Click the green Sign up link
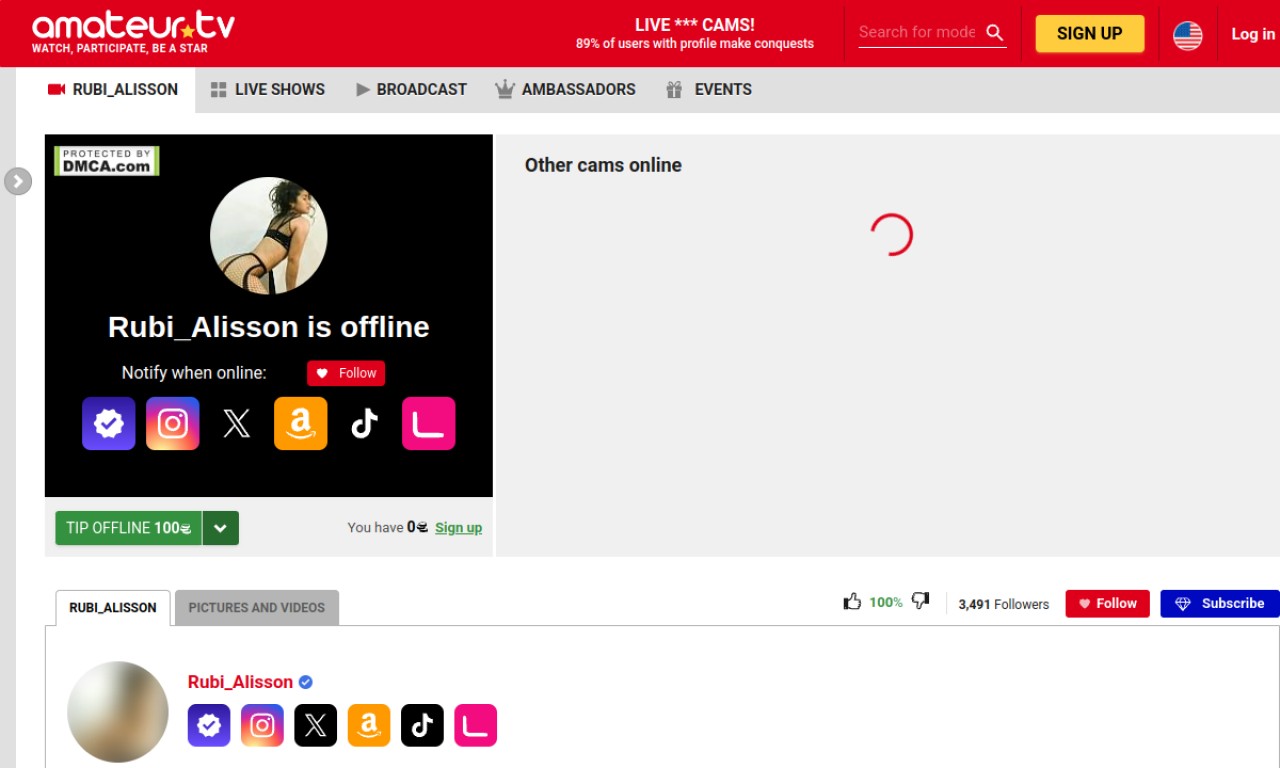 click(x=458, y=528)
